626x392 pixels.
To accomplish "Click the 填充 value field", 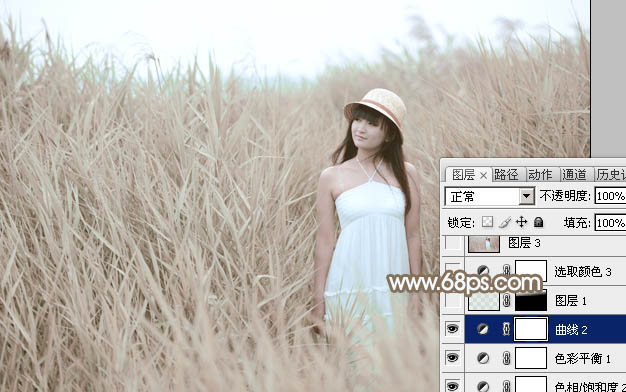I will point(610,223).
